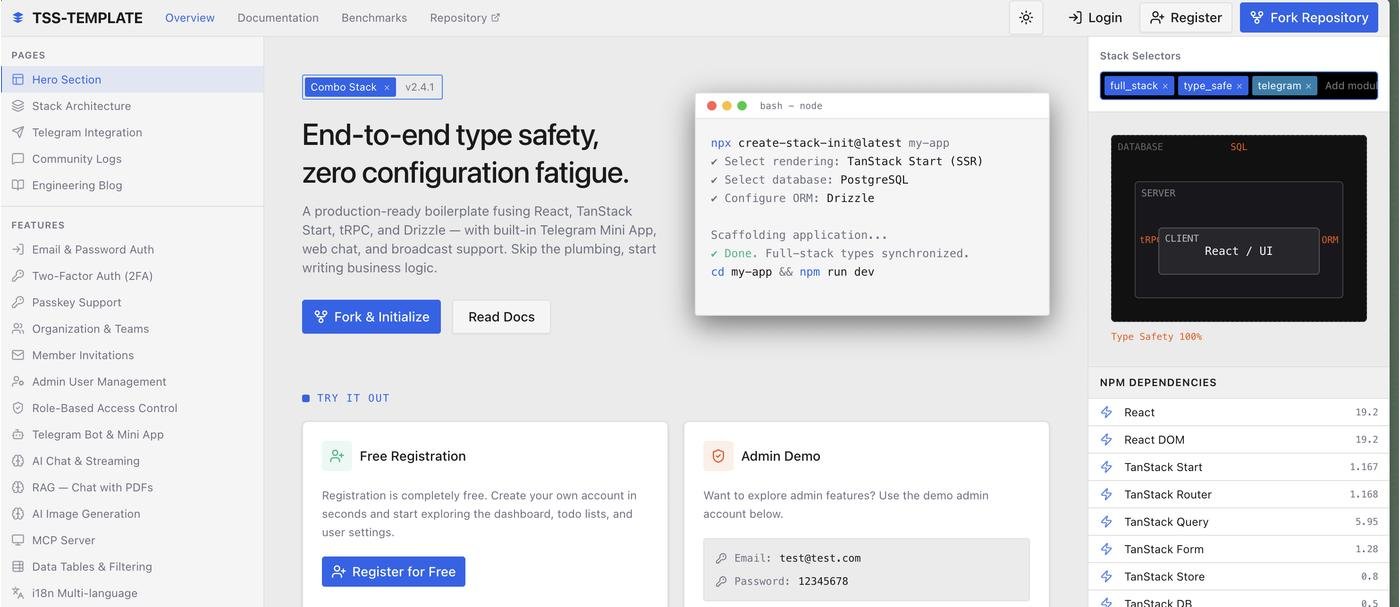Click the demo password 12345678
1400x607 pixels.
(x=823, y=581)
